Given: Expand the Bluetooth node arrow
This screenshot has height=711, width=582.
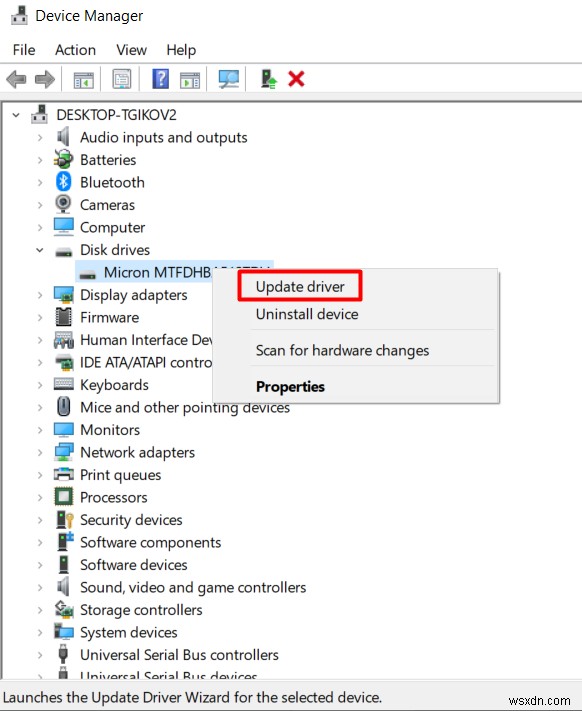Looking at the screenshot, I should click(40, 182).
